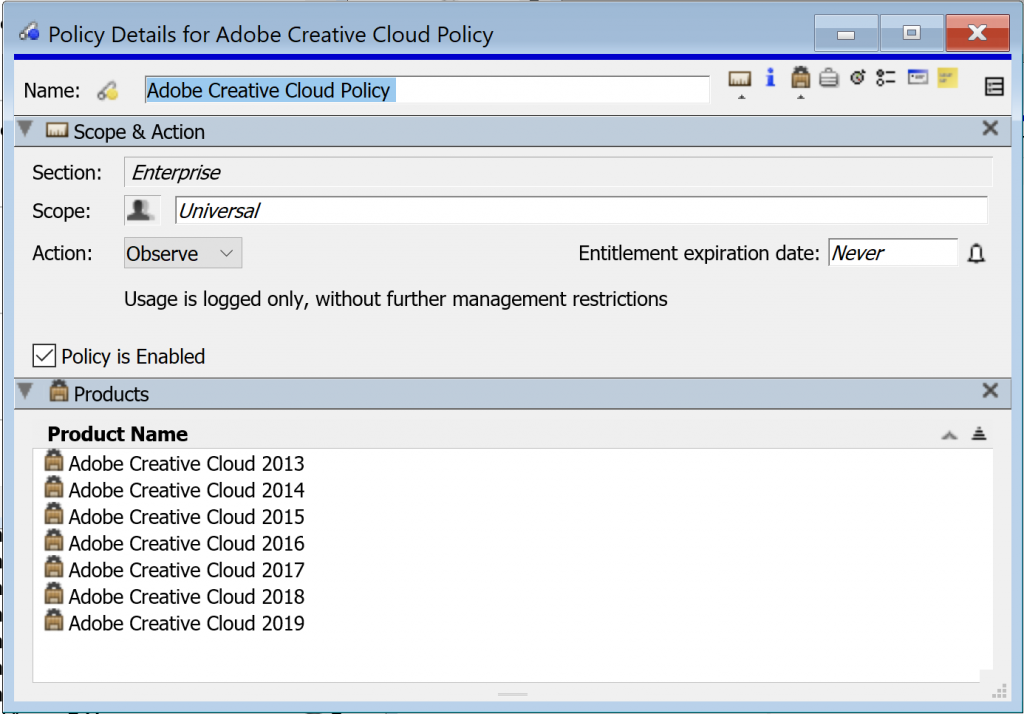Image resolution: width=1024 pixels, height=714 pixels.
Task: Click the product icon for Adobe Creative Cloud 2019
Action: point(54,621)
